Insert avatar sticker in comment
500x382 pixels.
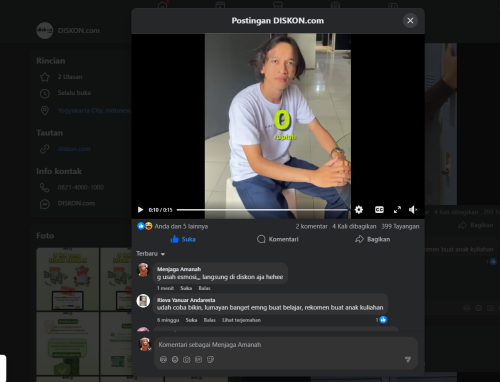[163, 359]
